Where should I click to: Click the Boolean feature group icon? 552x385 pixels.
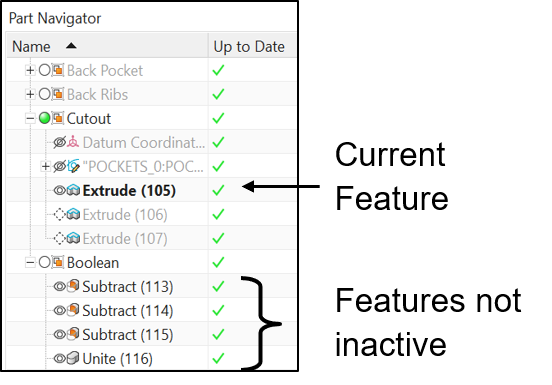click(58, 263)
